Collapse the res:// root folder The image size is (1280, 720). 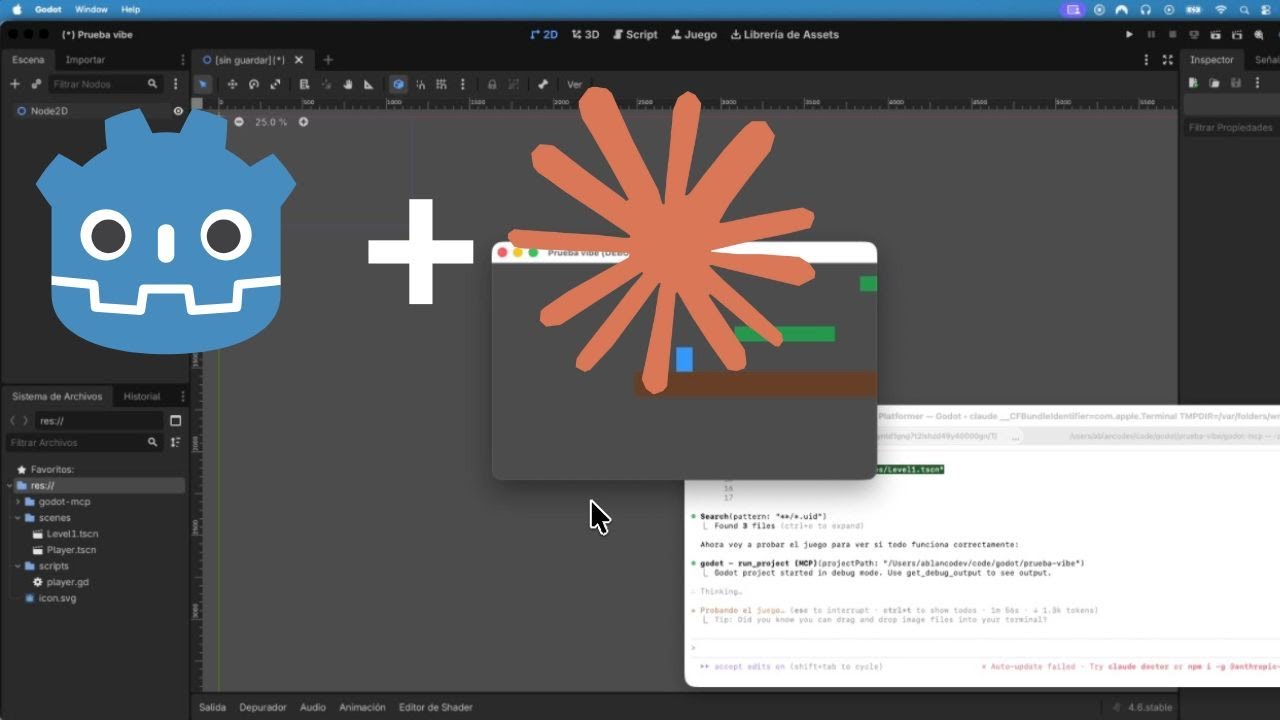10,486
